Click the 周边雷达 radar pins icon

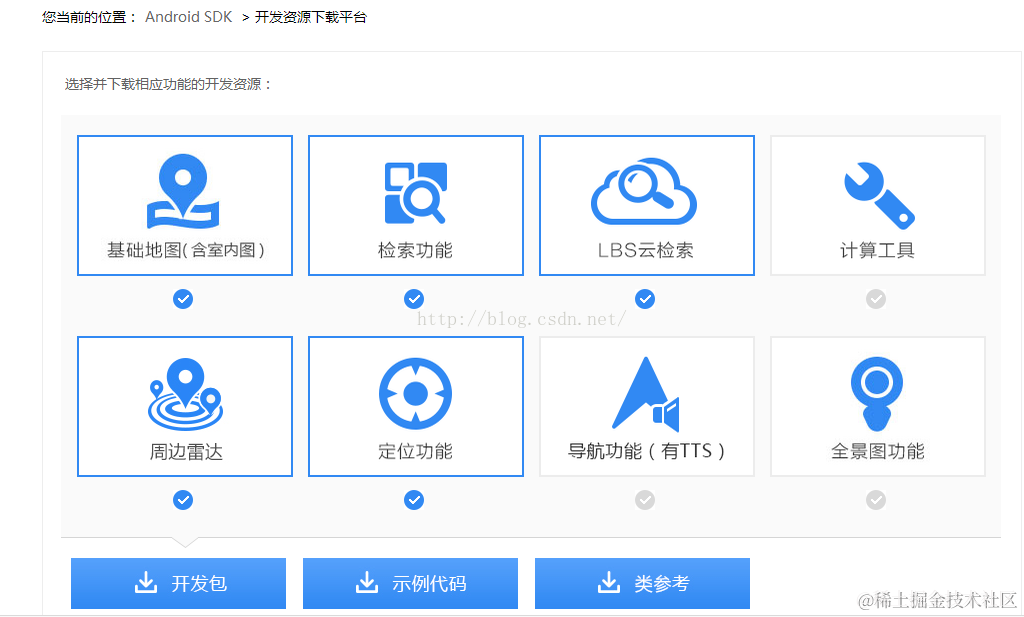coord(185,394)
